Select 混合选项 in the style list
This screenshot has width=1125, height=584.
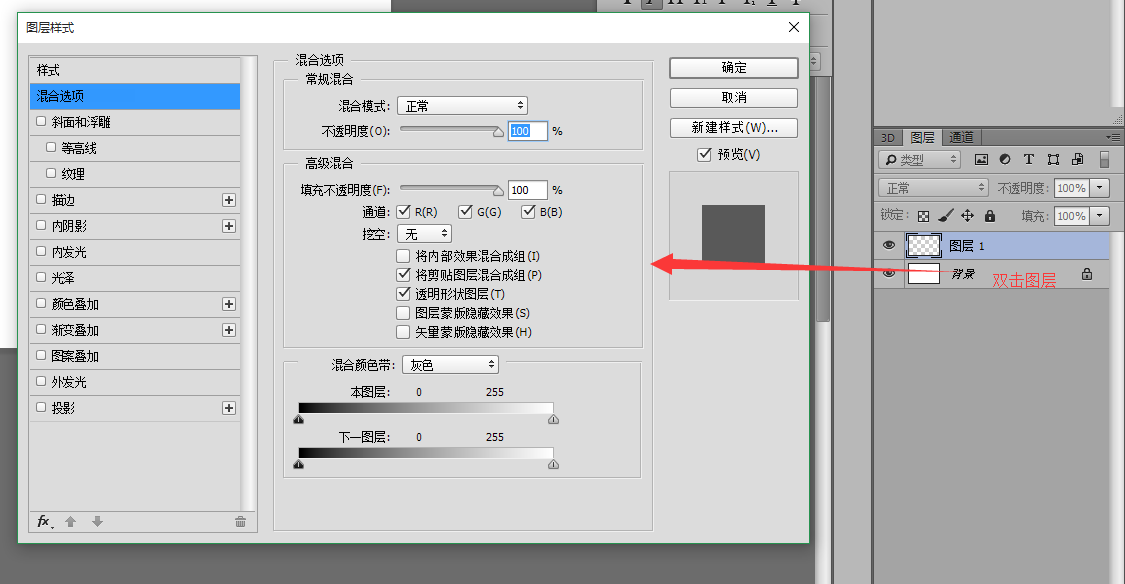coord(135,96)
